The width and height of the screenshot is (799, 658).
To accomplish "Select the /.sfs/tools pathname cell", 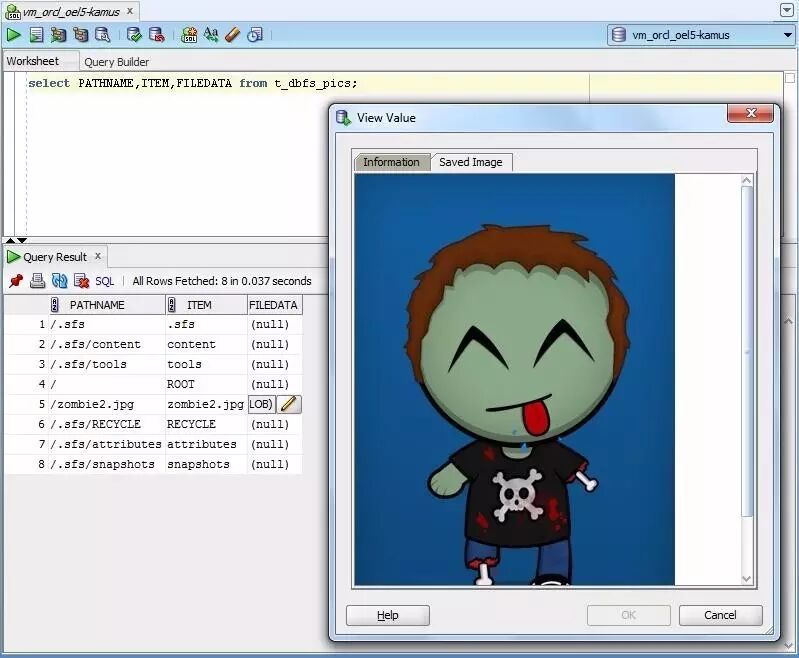I will [107, 364].
